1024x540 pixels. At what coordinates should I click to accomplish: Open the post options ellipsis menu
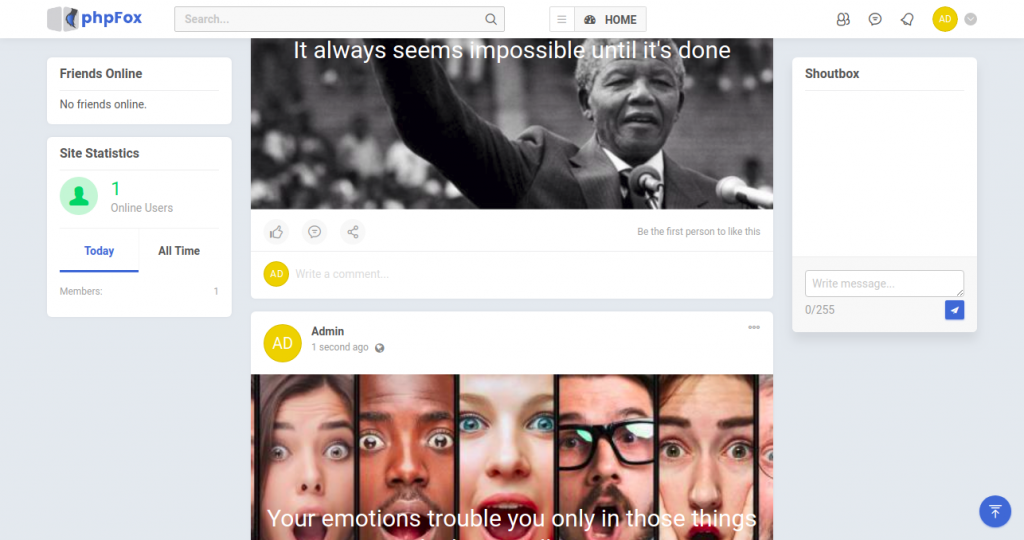(754, 328)
